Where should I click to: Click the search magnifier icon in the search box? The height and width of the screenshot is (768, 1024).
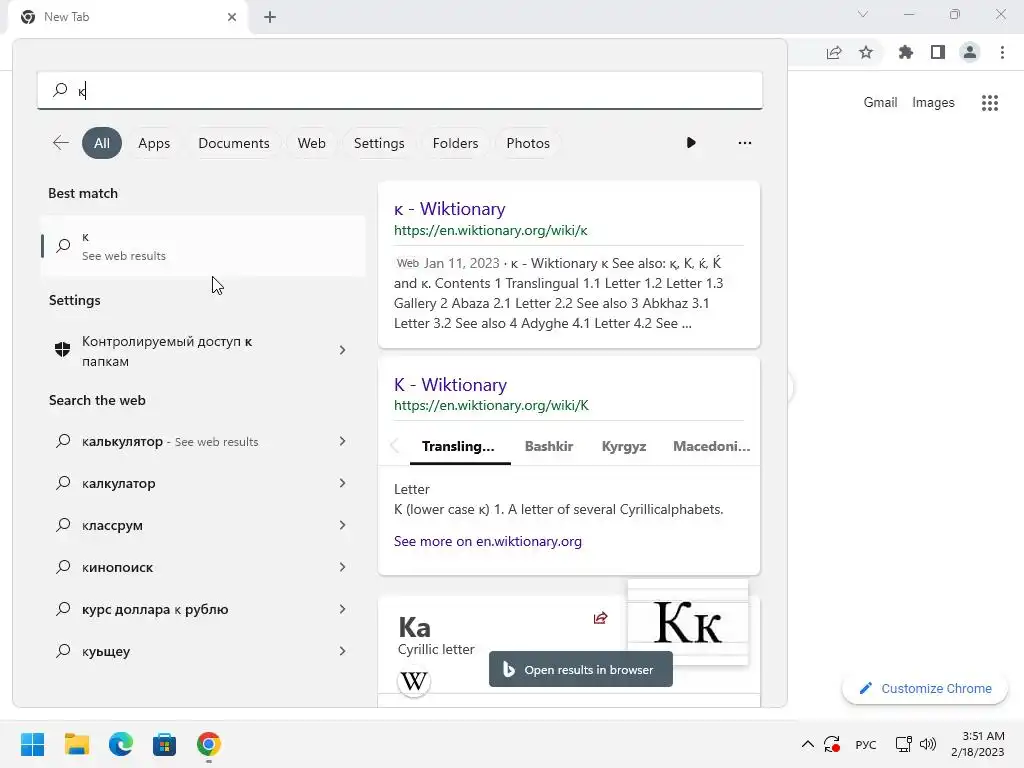[60, 89]
